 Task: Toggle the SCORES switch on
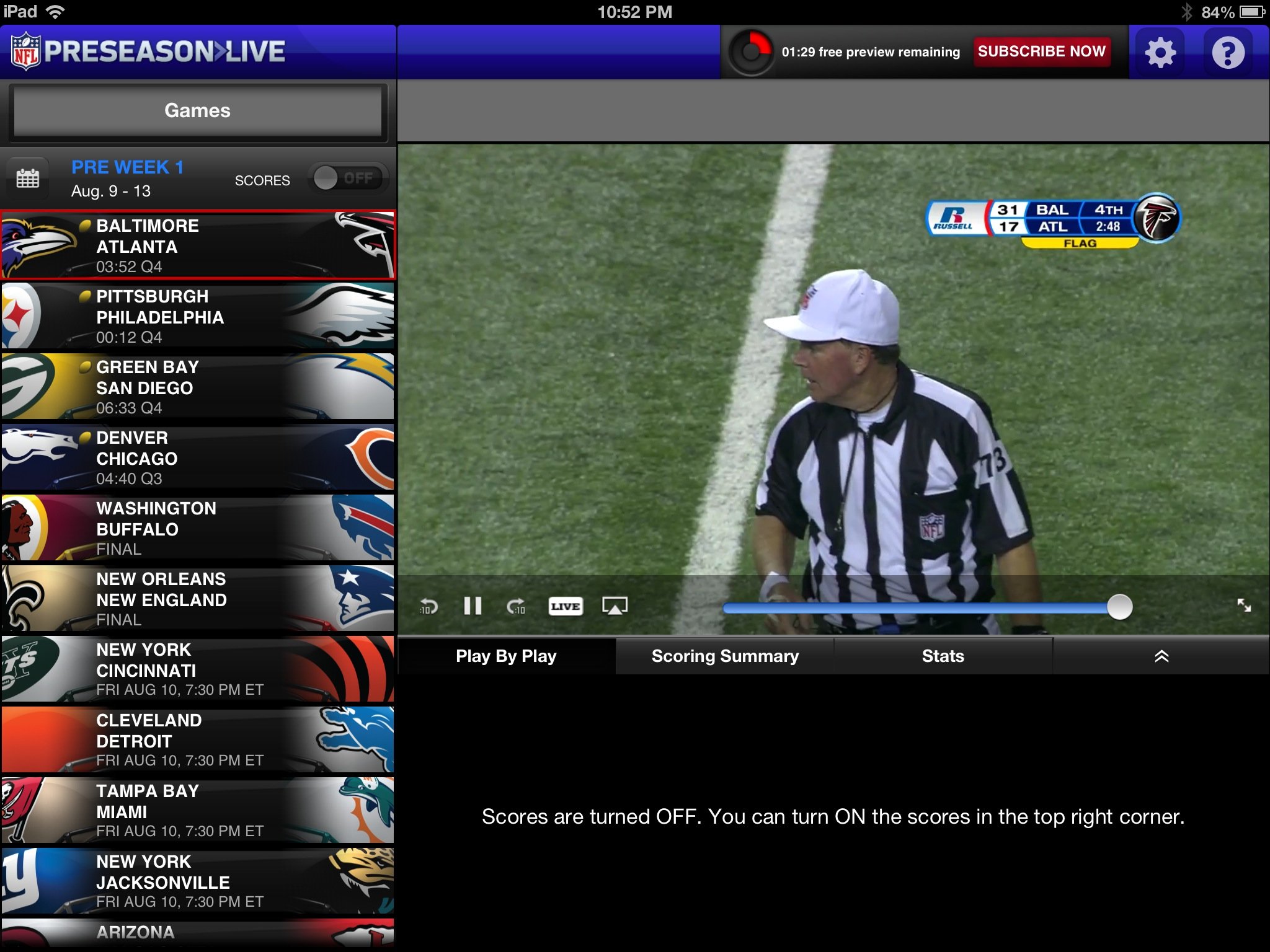click(x=349, y=178)
